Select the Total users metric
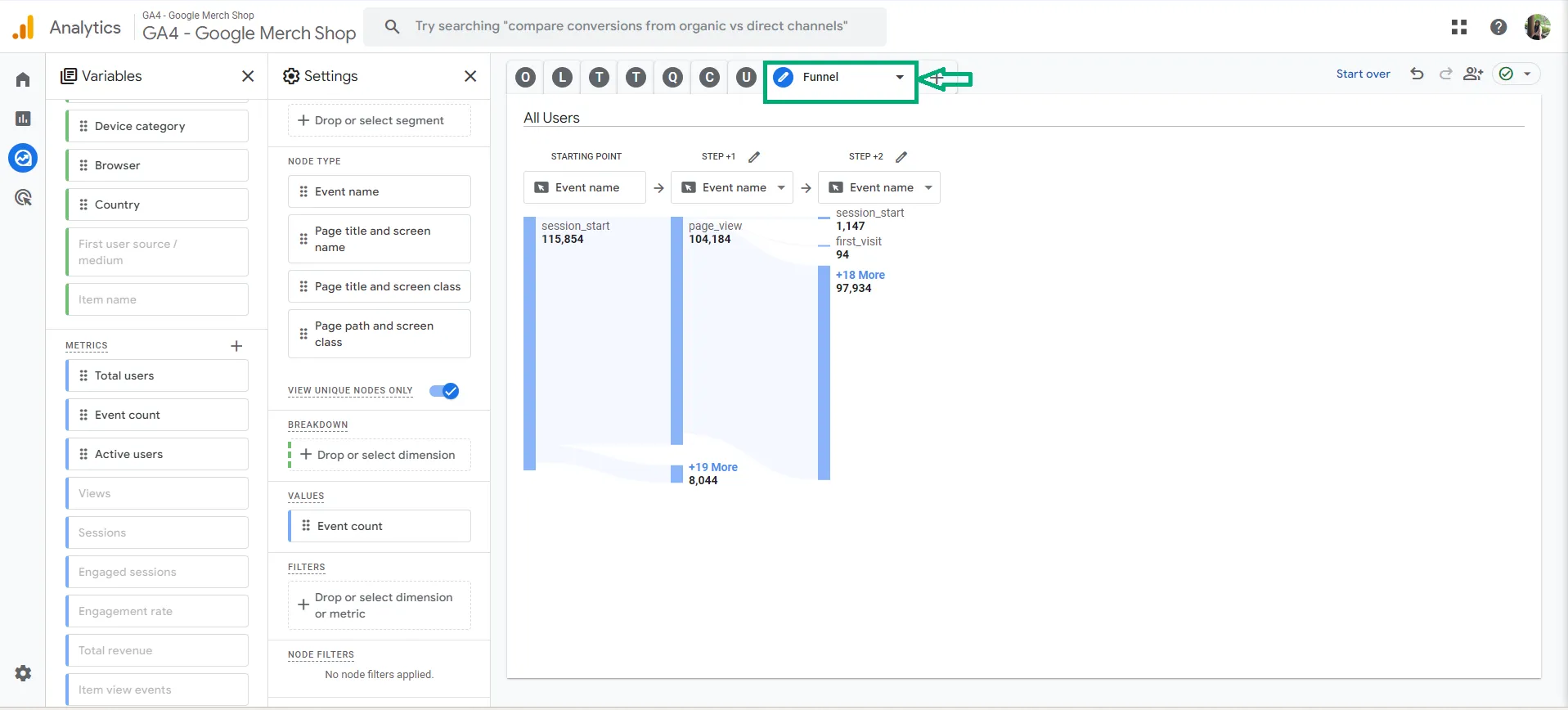 tap(157, 375)
